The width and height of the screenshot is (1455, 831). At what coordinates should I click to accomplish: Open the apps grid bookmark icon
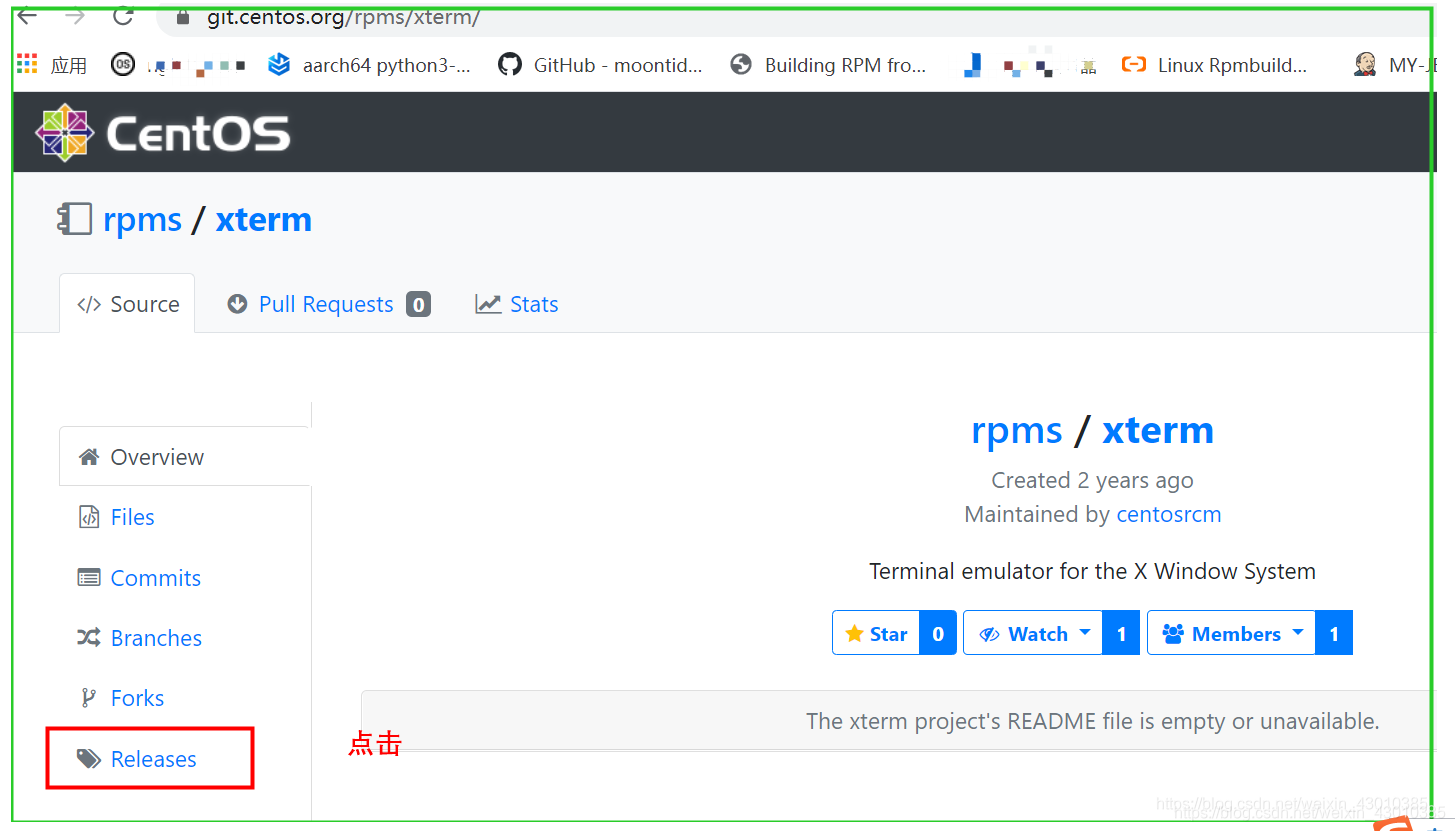coord(27,64)
